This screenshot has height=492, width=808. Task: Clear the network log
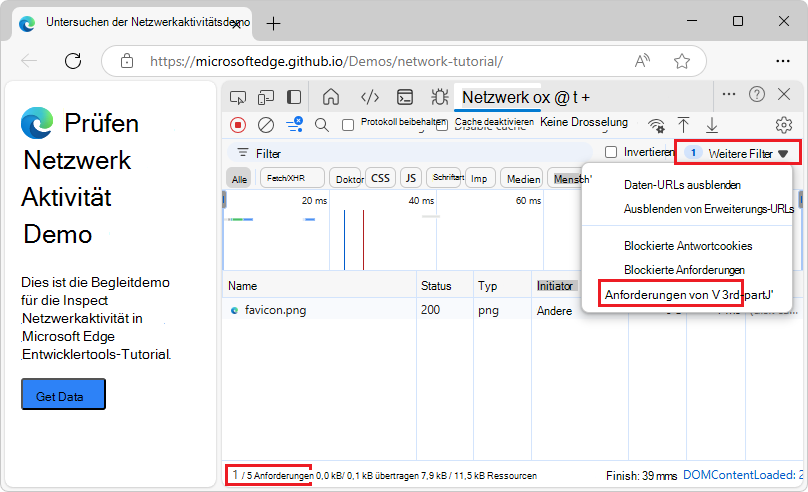pos(266,125)
